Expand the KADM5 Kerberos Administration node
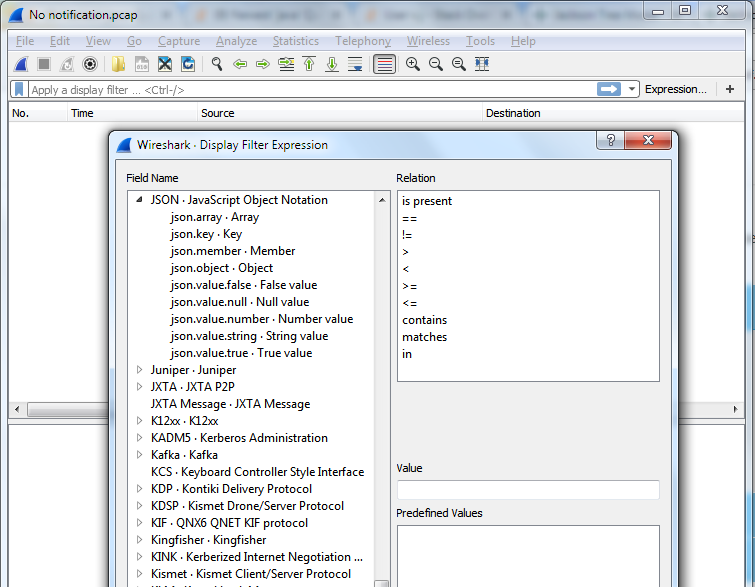 coord(139,438)
